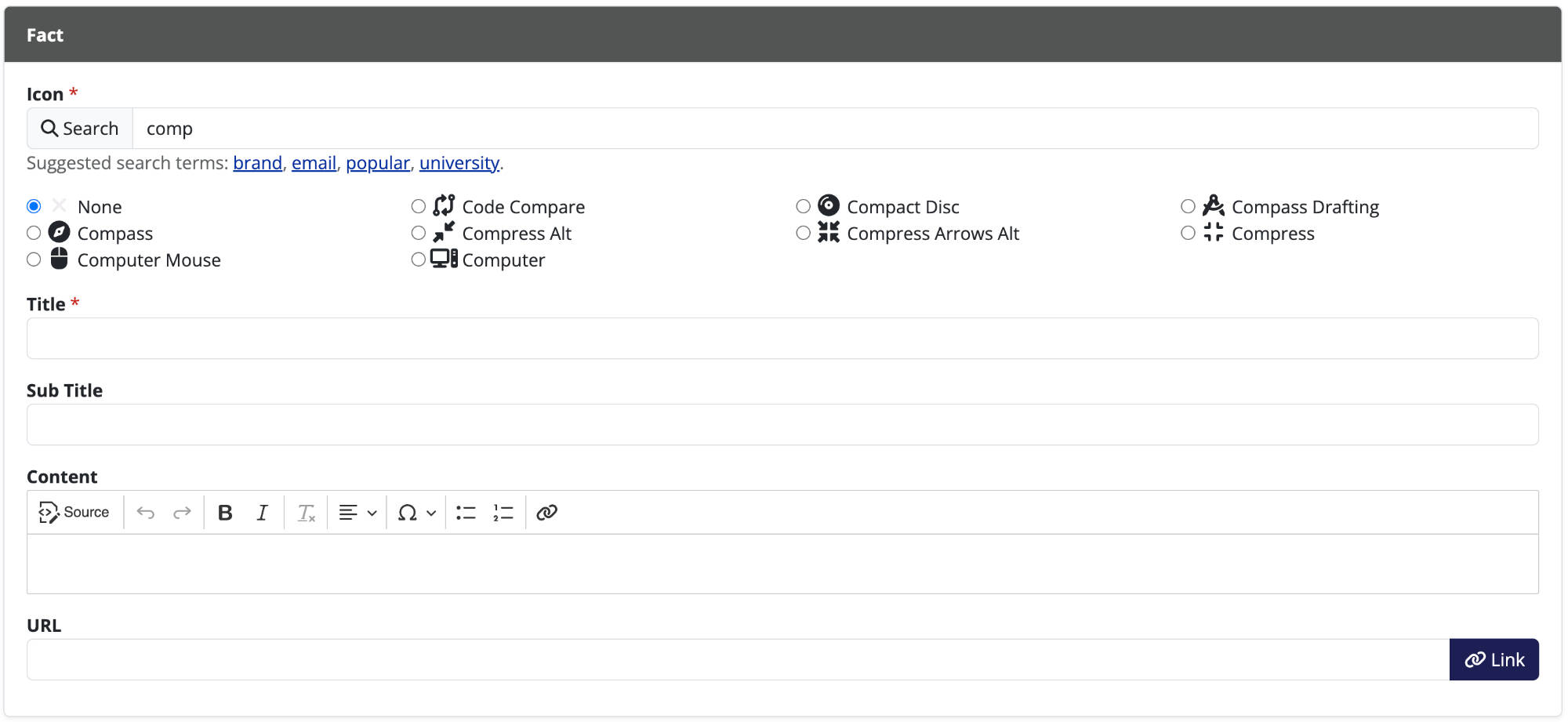Insert a bulleted list

tap(466, 513)
